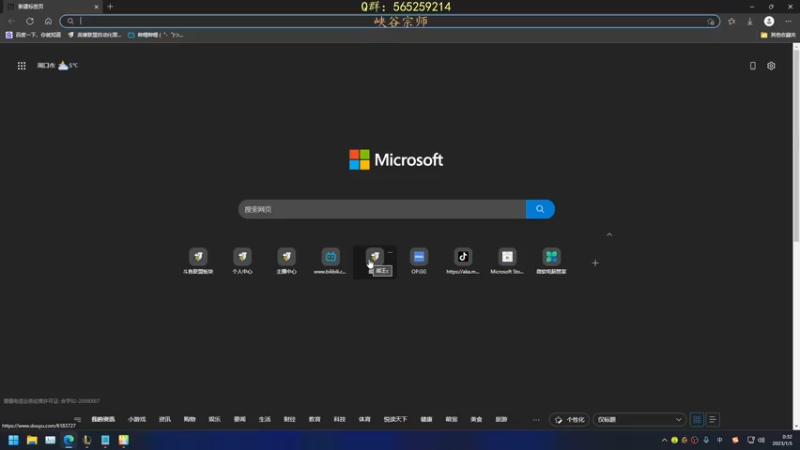Select the 购物 feed tab
800x450 pixels.
[x=190, y=419]
